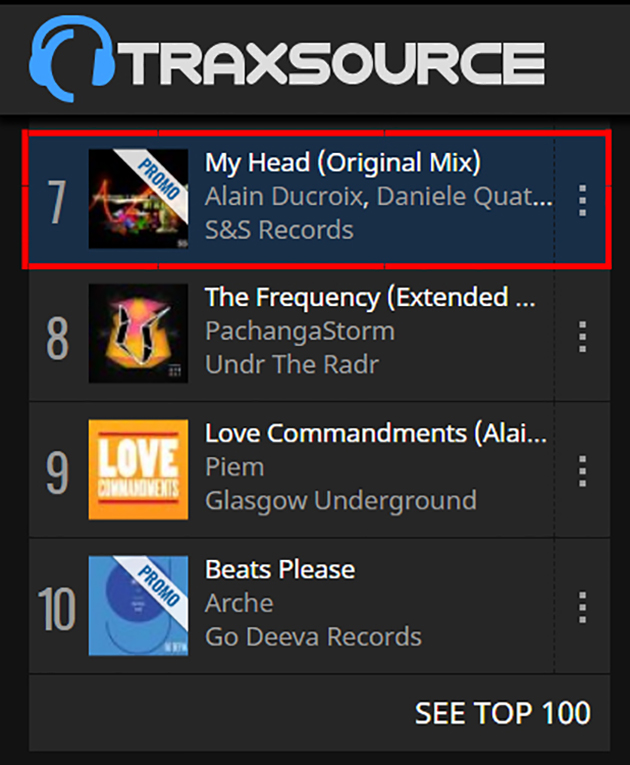The image size is (630, 765).
Task: Open The Frequency (Extended) track title
Action: (x=370, y=298)
